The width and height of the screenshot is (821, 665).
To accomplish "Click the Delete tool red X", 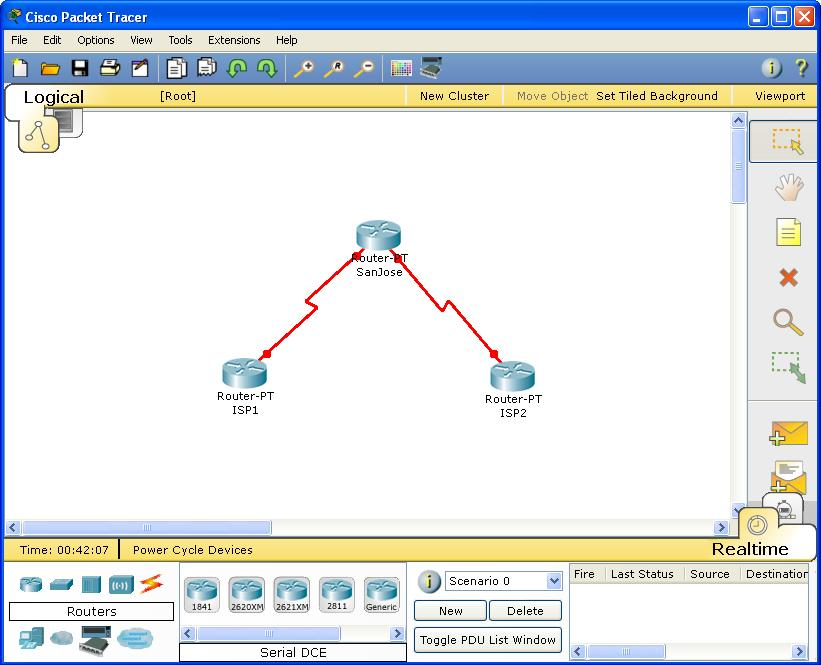I will pos(788,277).
